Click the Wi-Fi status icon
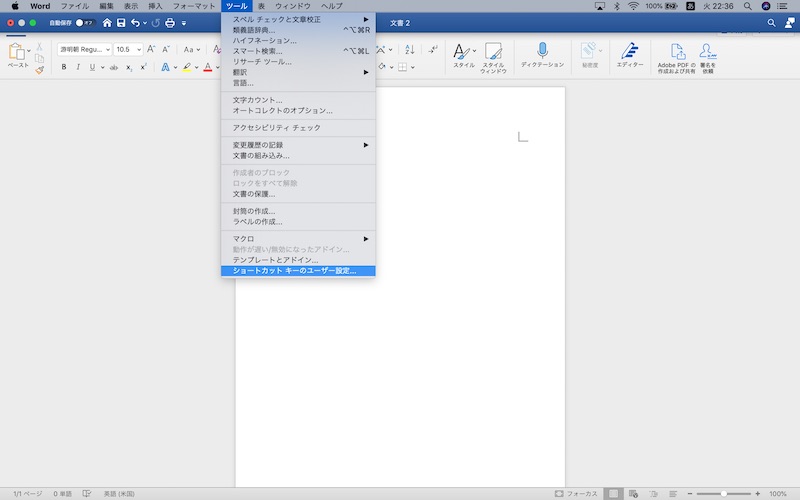This screenshot has height=500, width=800. tap(633, 6)
